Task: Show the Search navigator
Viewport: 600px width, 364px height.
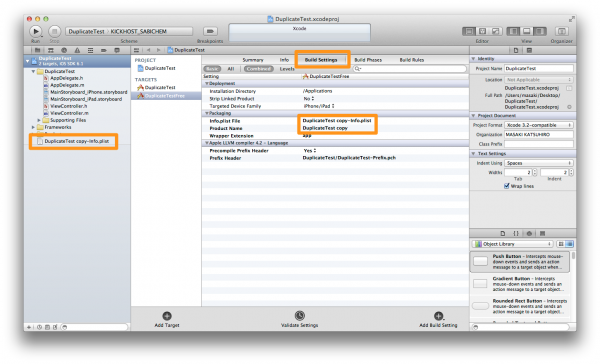Action: (x=64, y=50)
